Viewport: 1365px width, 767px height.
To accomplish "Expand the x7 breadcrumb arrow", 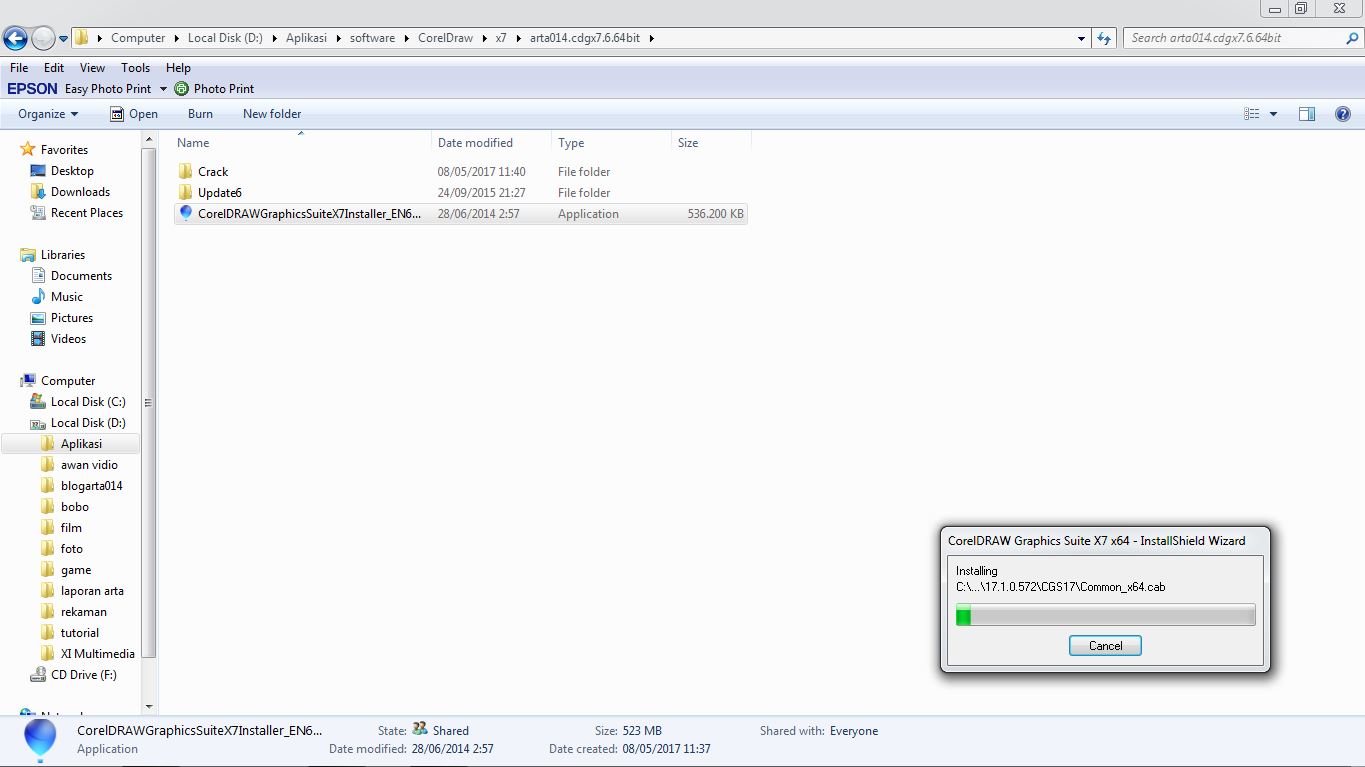I will click(x=520, y=38).
